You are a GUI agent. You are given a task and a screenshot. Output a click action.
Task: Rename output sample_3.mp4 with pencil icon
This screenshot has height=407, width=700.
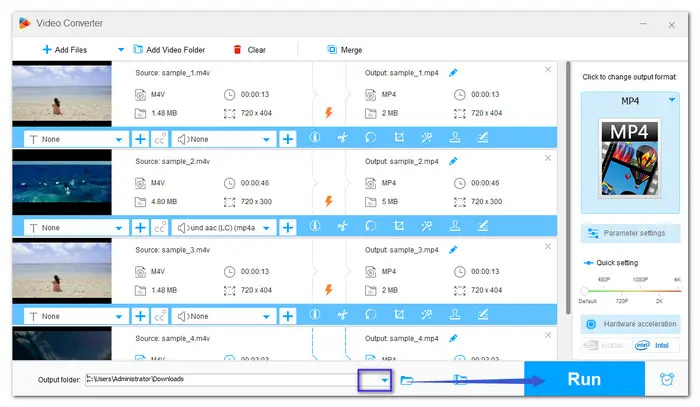[x=453, y=249]
